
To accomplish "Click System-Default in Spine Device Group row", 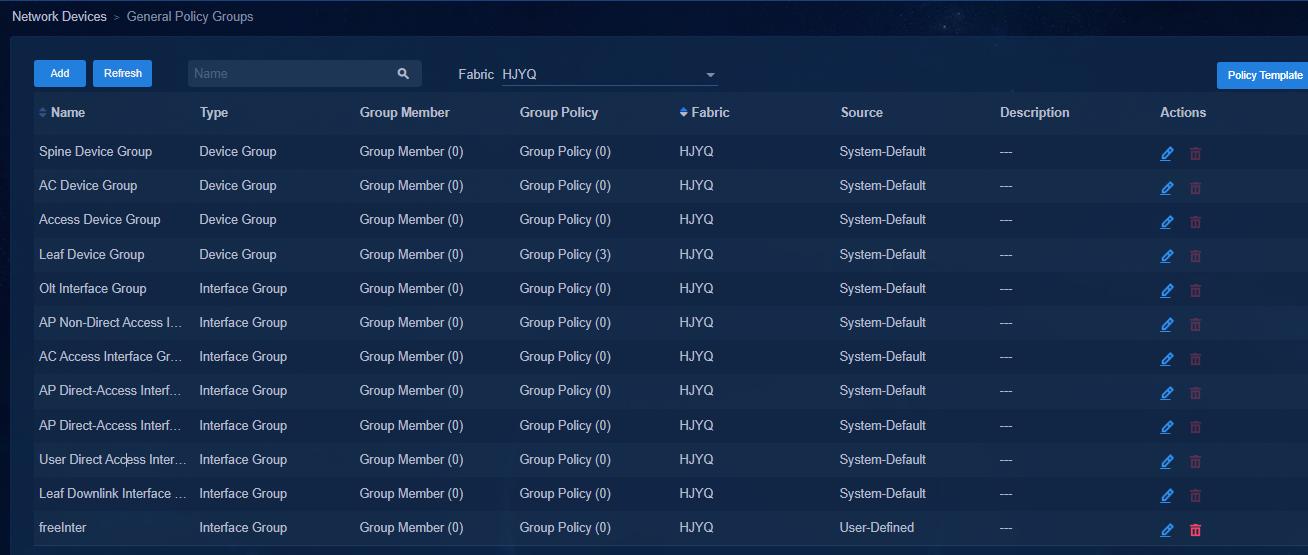I will pos(883,151).
